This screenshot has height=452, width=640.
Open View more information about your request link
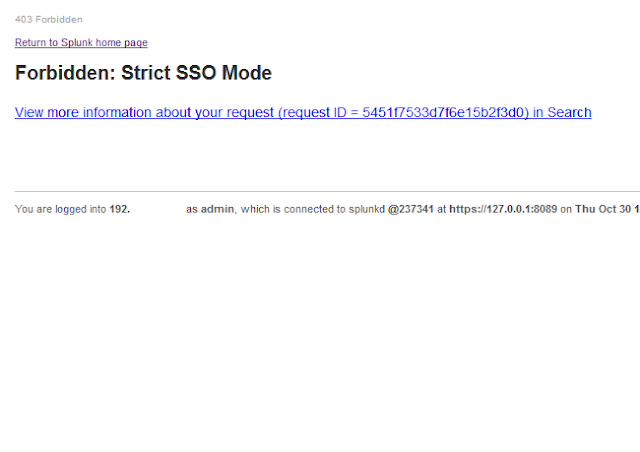303,112
